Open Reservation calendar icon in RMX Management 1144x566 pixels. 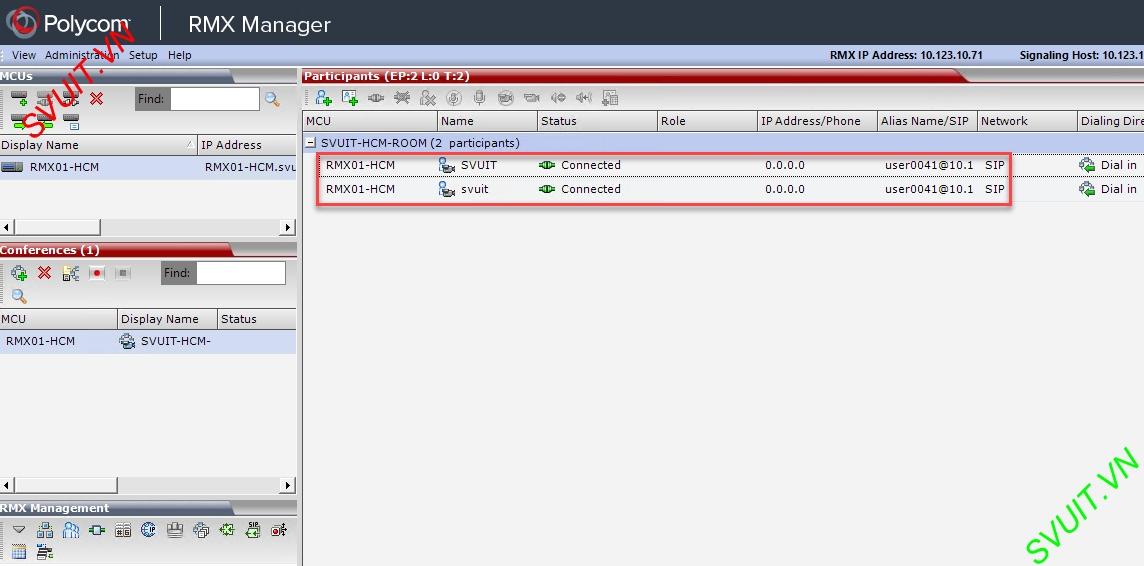[19, 552]
